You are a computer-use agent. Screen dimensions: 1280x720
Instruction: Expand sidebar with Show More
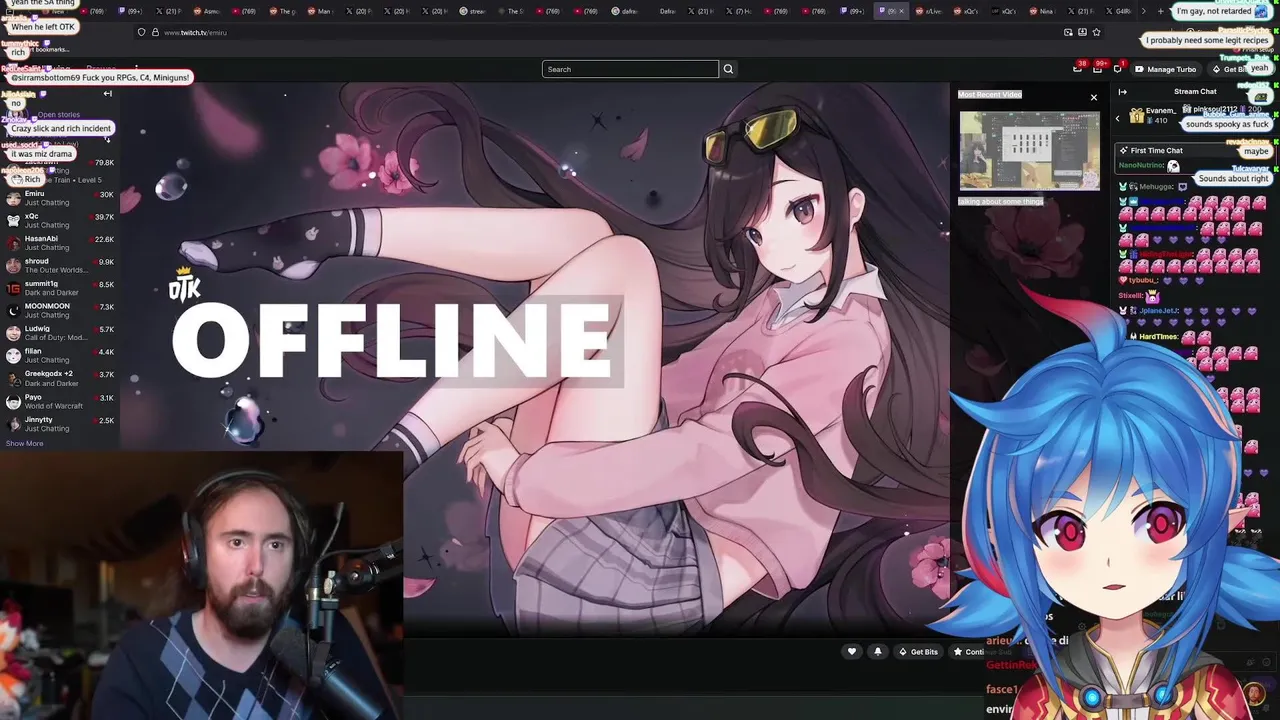pyautogui.click(x=24, y=443)
